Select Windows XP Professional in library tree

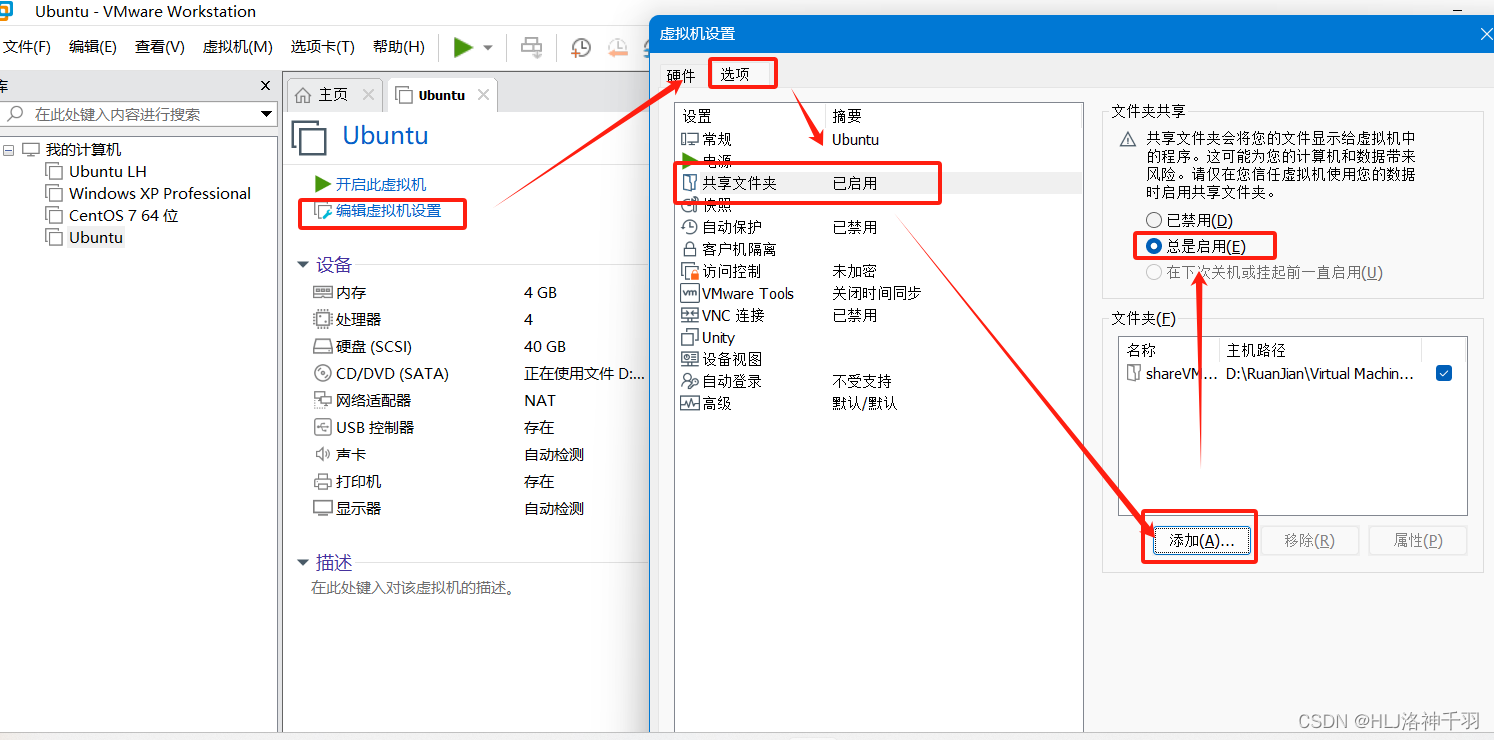[x=160, y=194]
